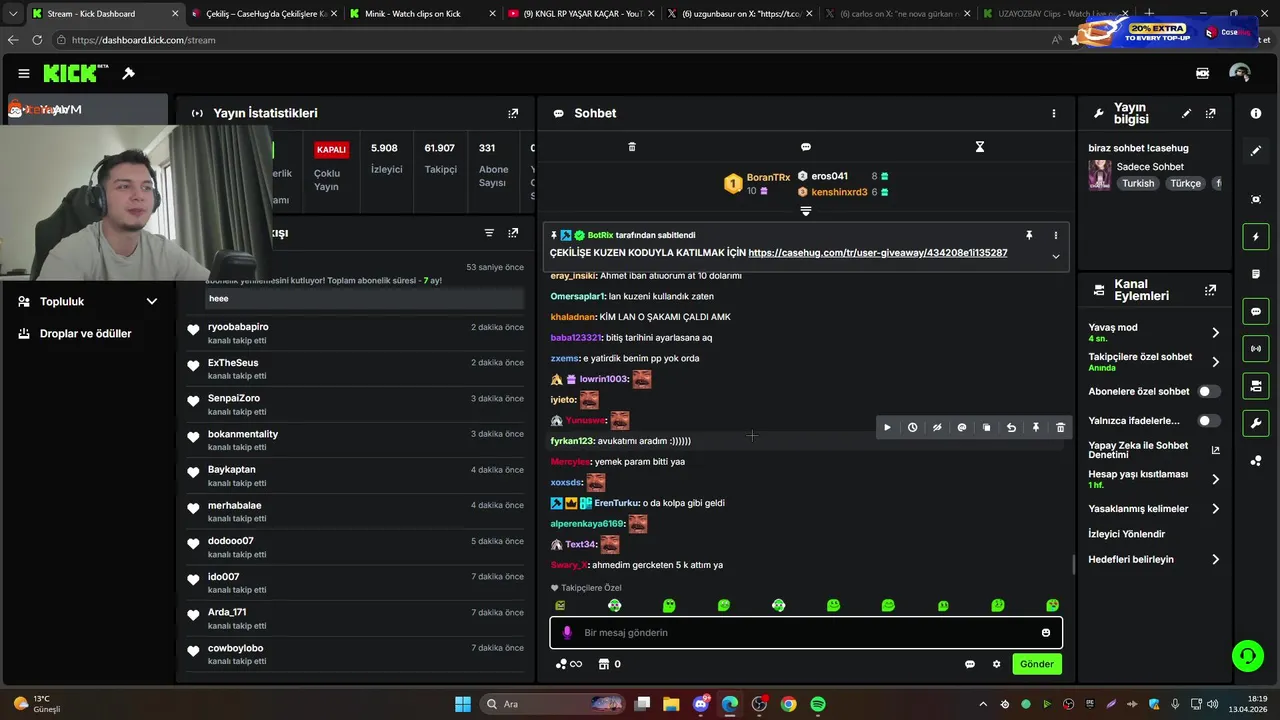Click the shop icon showing 0 under the message box
Image resolution: width=1280 pixels, height=720 pixels.
pos(609,664)
